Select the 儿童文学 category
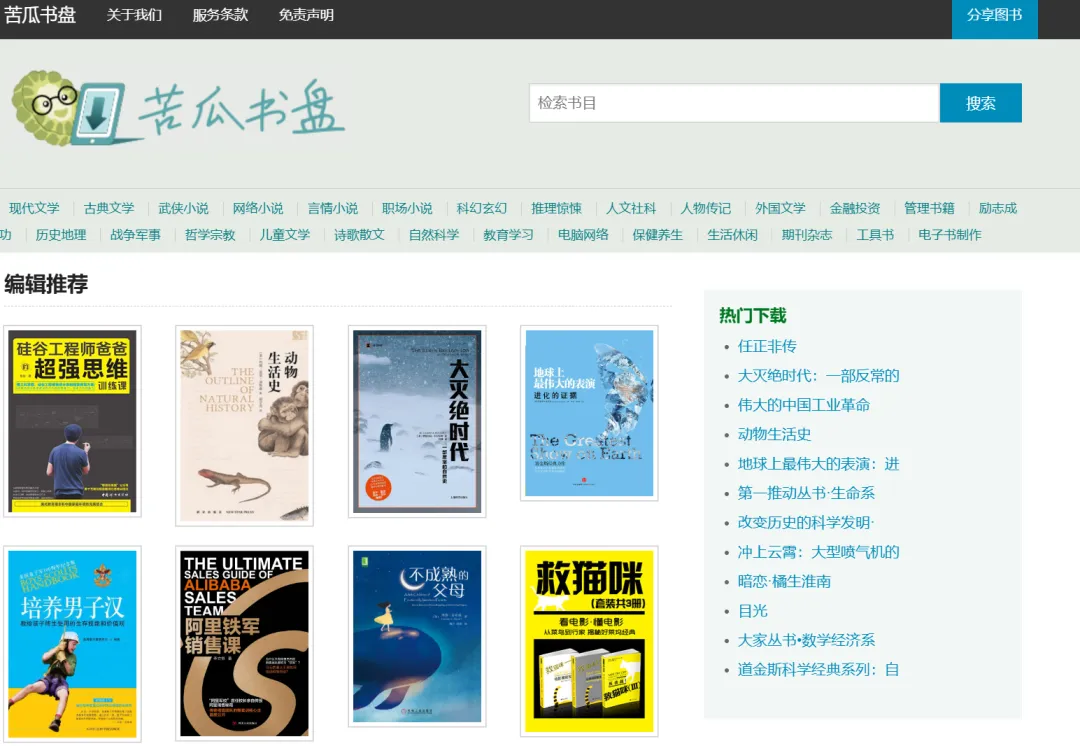The width and height of the screenshot is (1080, 746). (285, 235)
